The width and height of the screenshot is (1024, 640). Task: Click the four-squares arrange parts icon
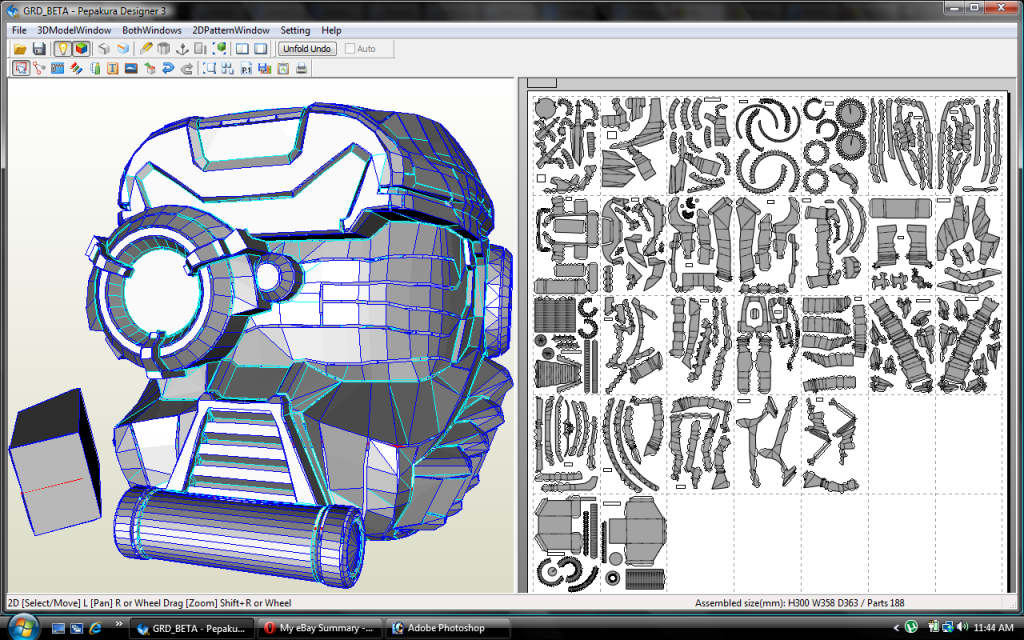(228, 68)
